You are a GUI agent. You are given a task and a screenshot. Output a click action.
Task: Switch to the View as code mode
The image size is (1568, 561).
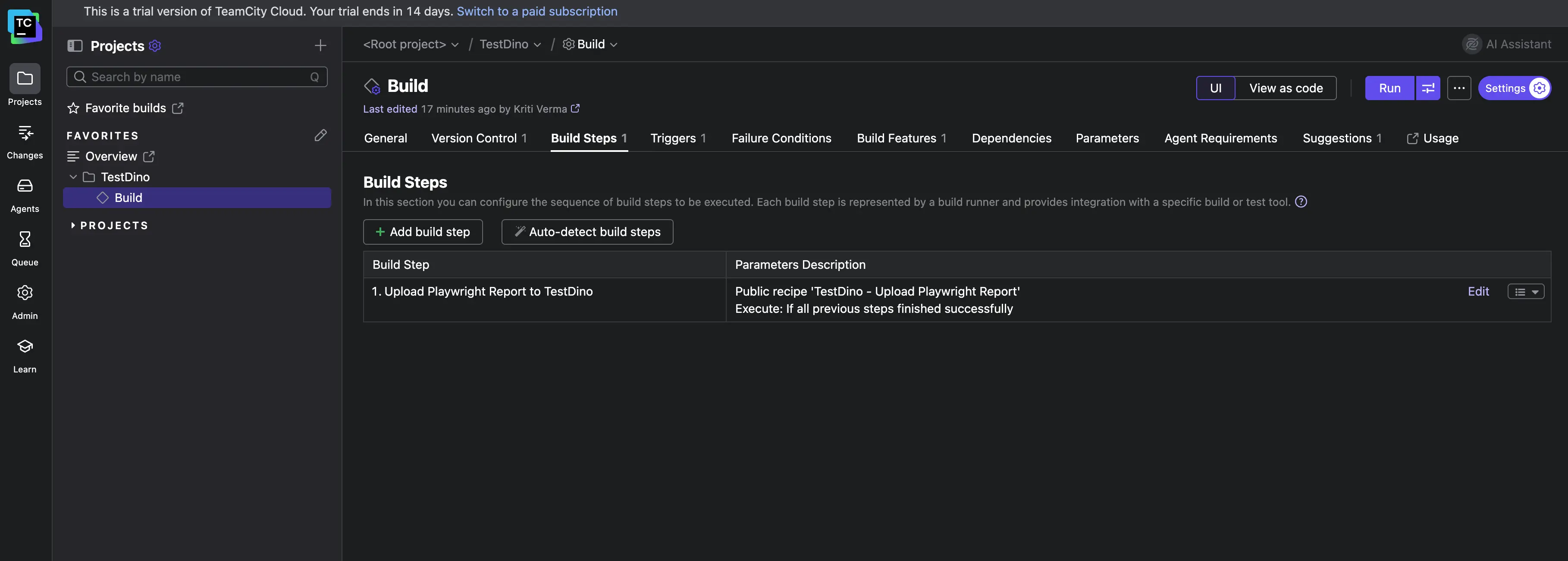(1286, 88)
